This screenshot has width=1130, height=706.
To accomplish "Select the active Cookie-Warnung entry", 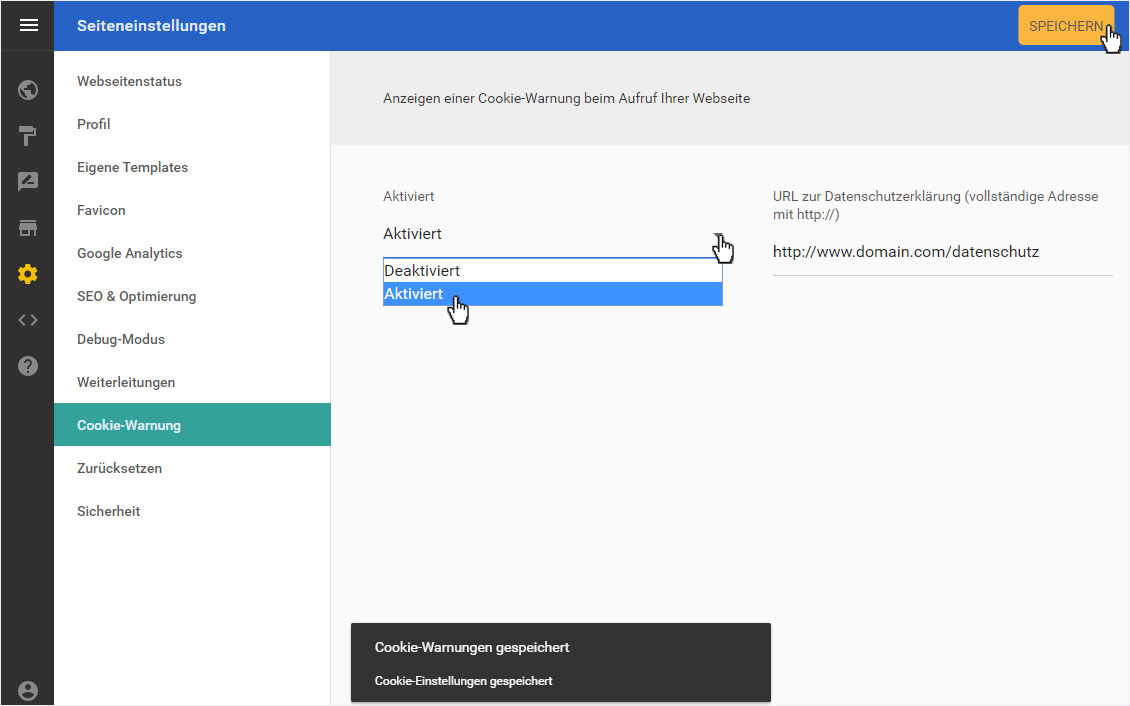I will [x=192, y=425].
